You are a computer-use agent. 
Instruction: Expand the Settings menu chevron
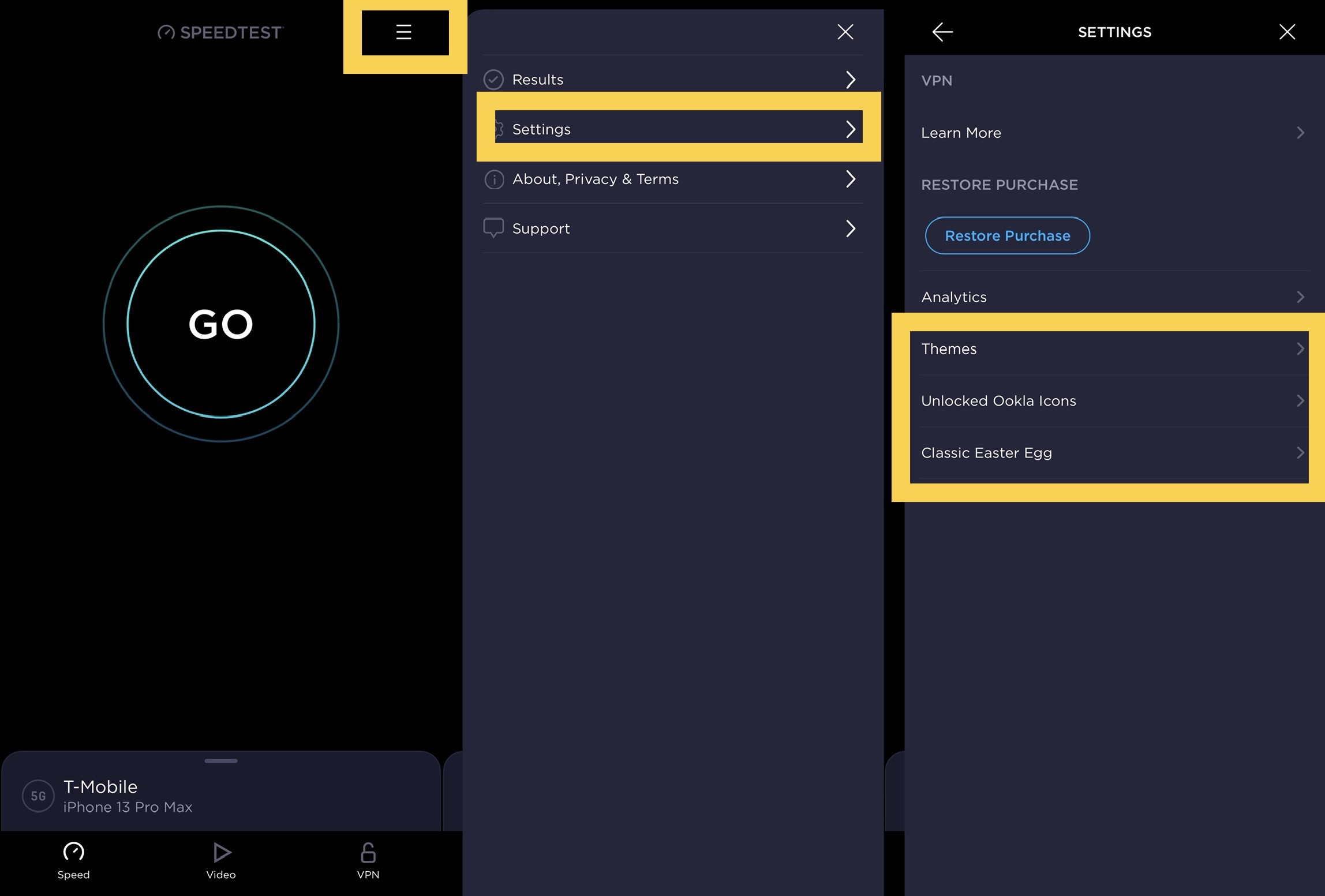pyautogui.click(x=851, y=129)
